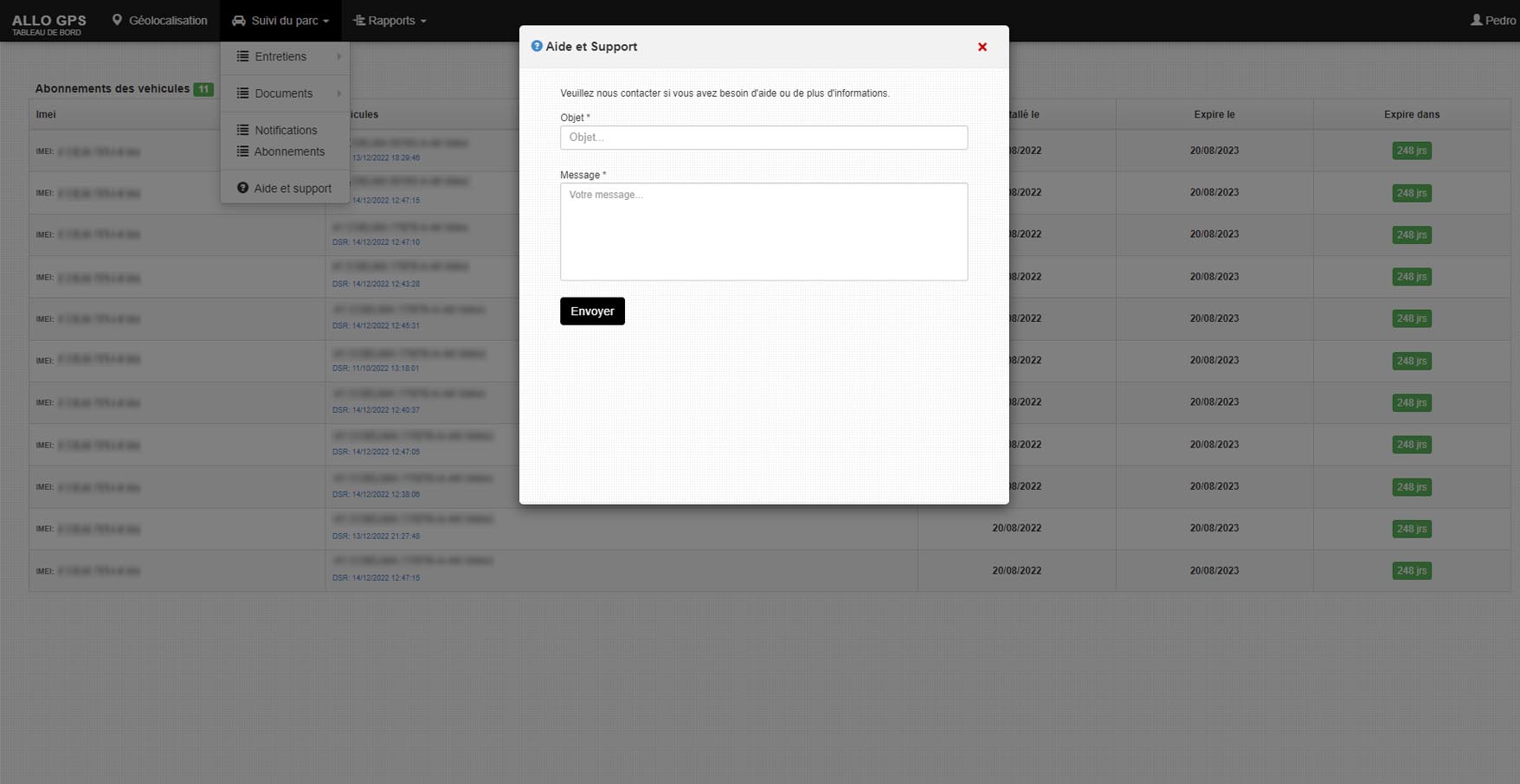Click the Géolocalisation map pin icon
The image size is (1520, 784).
tap(117, 20)
